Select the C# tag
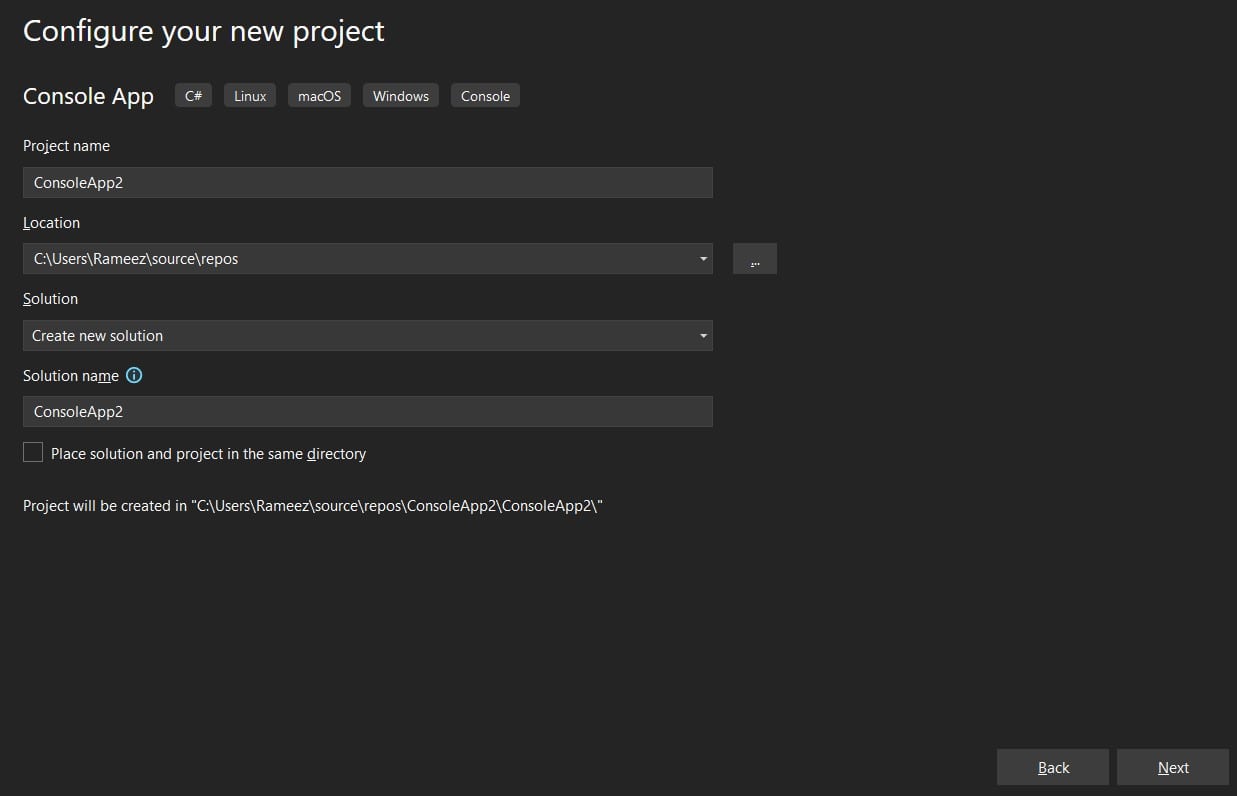The width and height of the screenshot is (1237, 796). coord(193,96)
